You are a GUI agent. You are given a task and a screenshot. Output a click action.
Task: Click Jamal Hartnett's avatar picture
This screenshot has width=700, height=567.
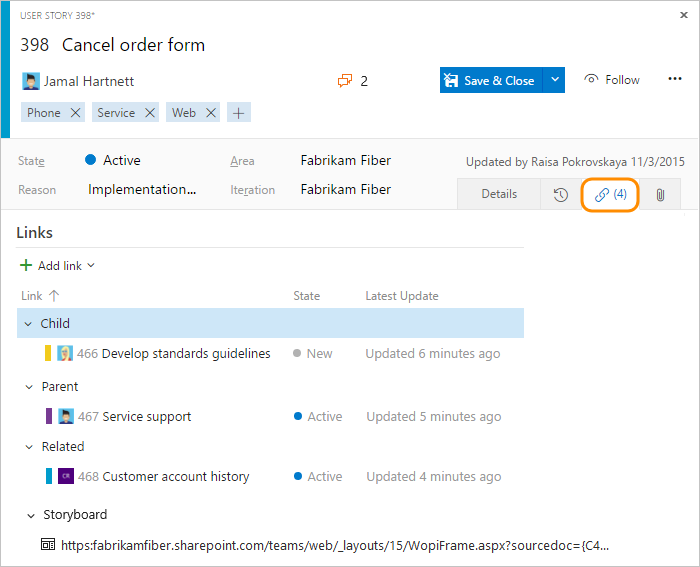[31, 81]
